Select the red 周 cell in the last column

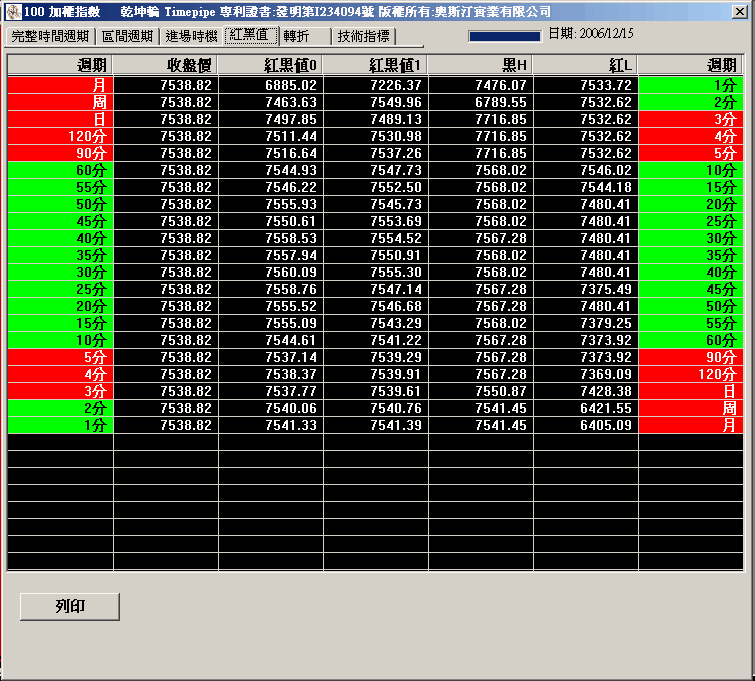point(691,408)
